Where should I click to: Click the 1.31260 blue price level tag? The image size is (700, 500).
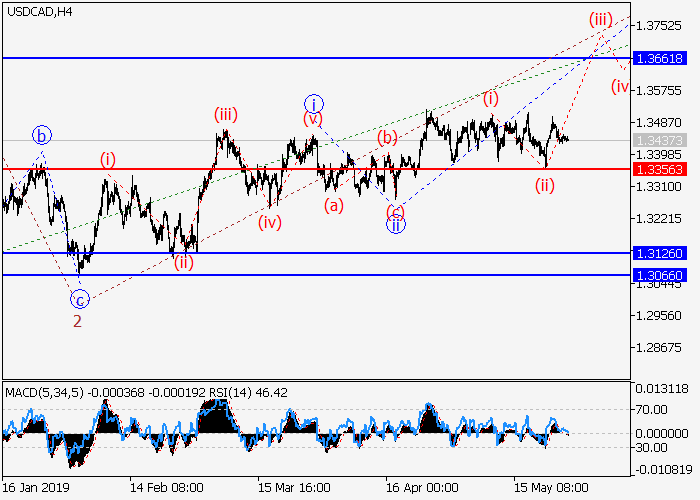pos(664,253)
